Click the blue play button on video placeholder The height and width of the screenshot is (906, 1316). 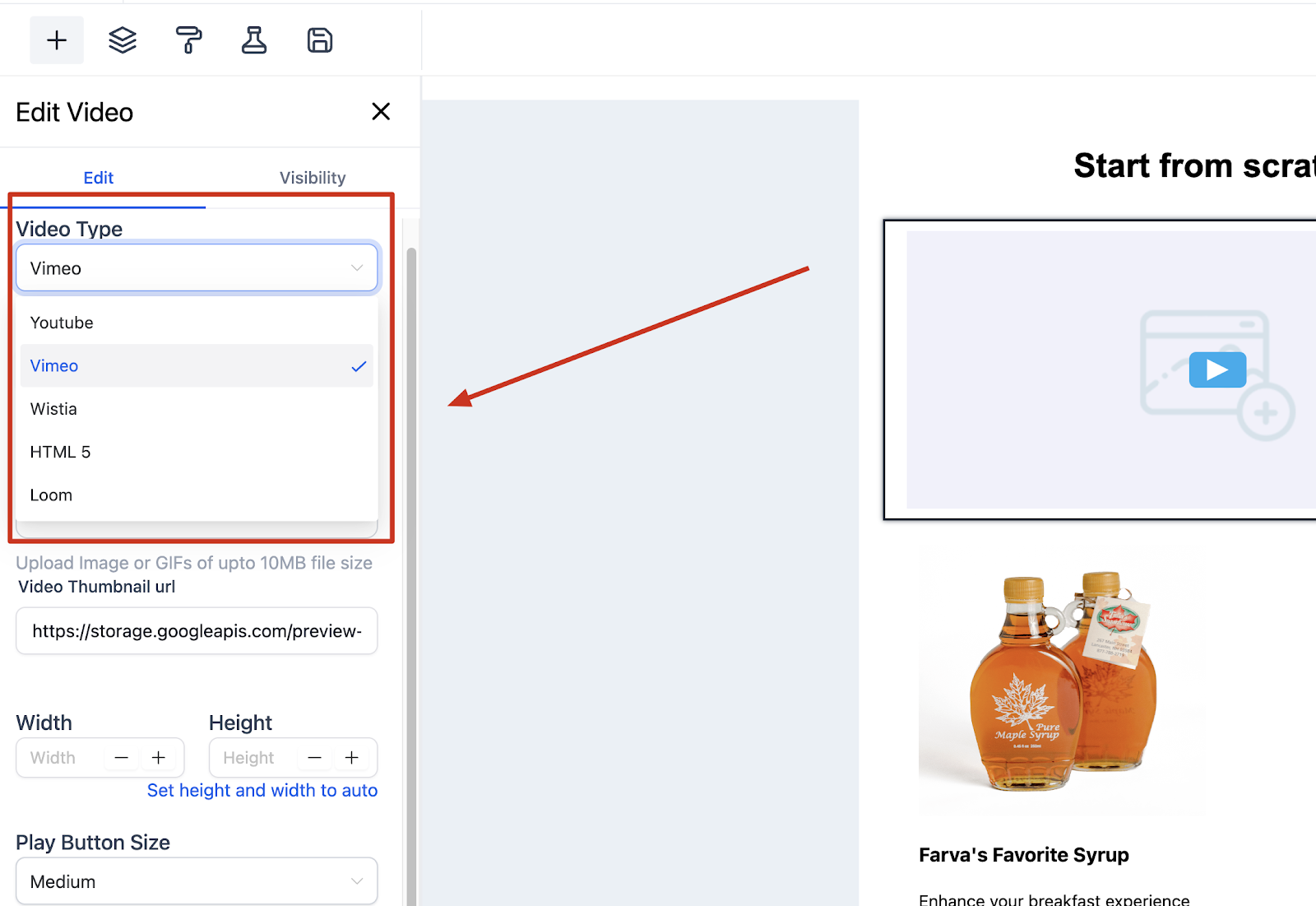(1217, 370)
